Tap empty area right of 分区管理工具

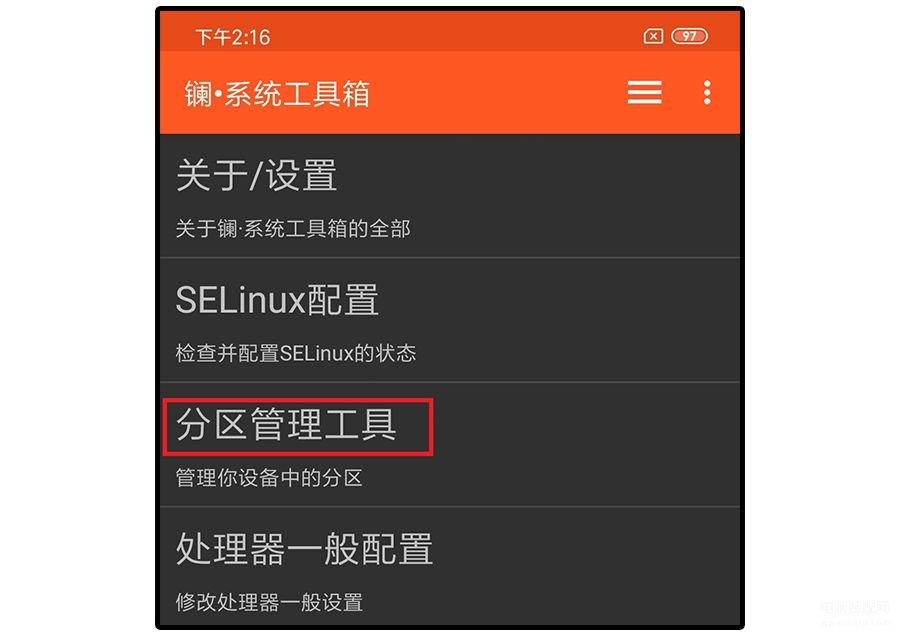point(583,425)
